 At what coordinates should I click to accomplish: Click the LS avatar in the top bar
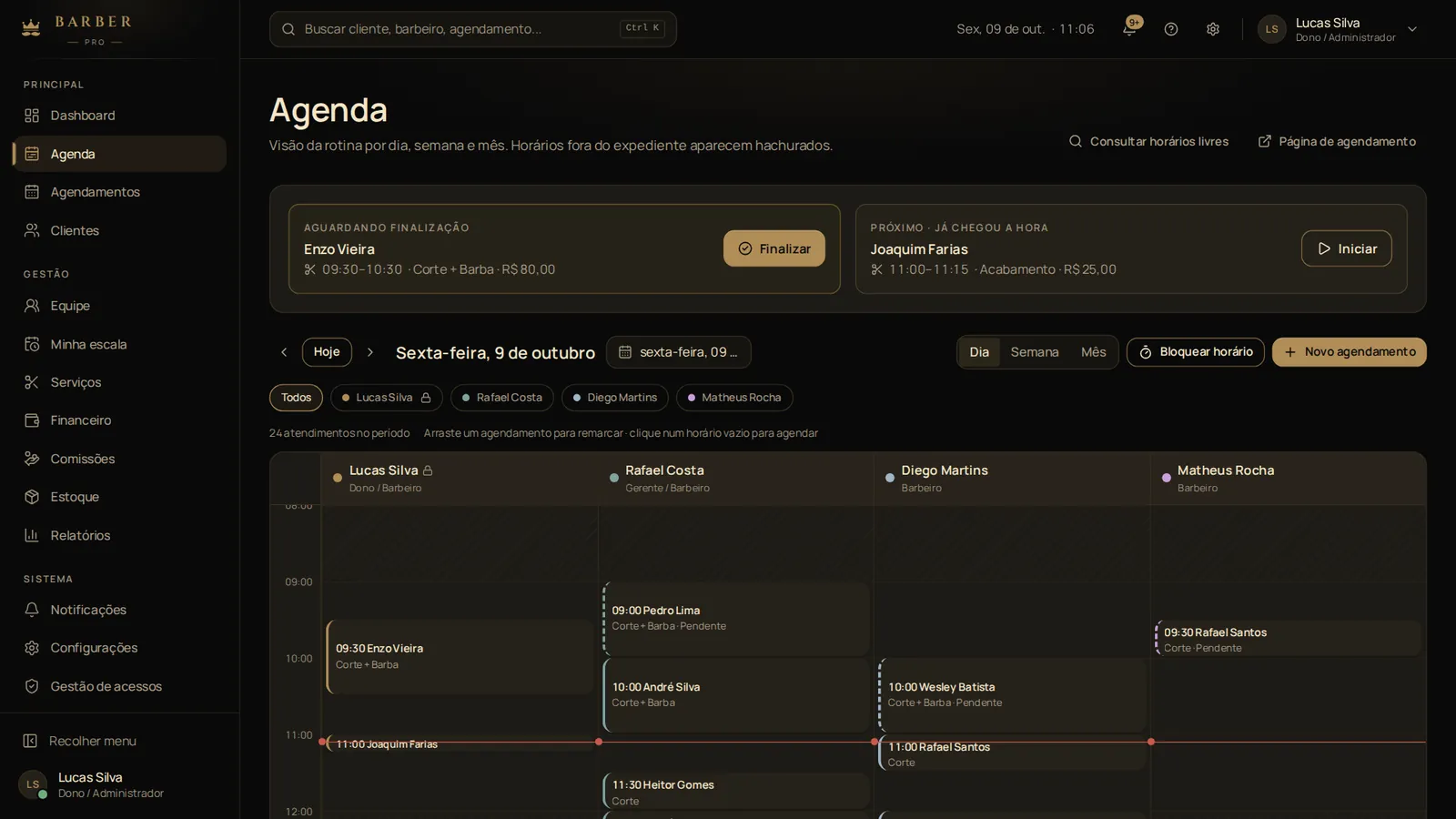click(1271, 29)
